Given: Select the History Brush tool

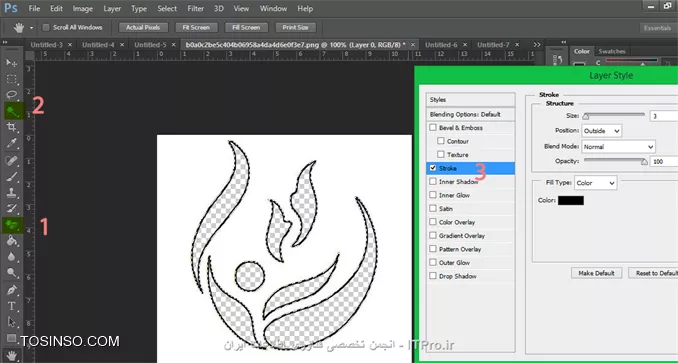Looking at the screenshot, I should pyautogui.click(x=11, y=208).
